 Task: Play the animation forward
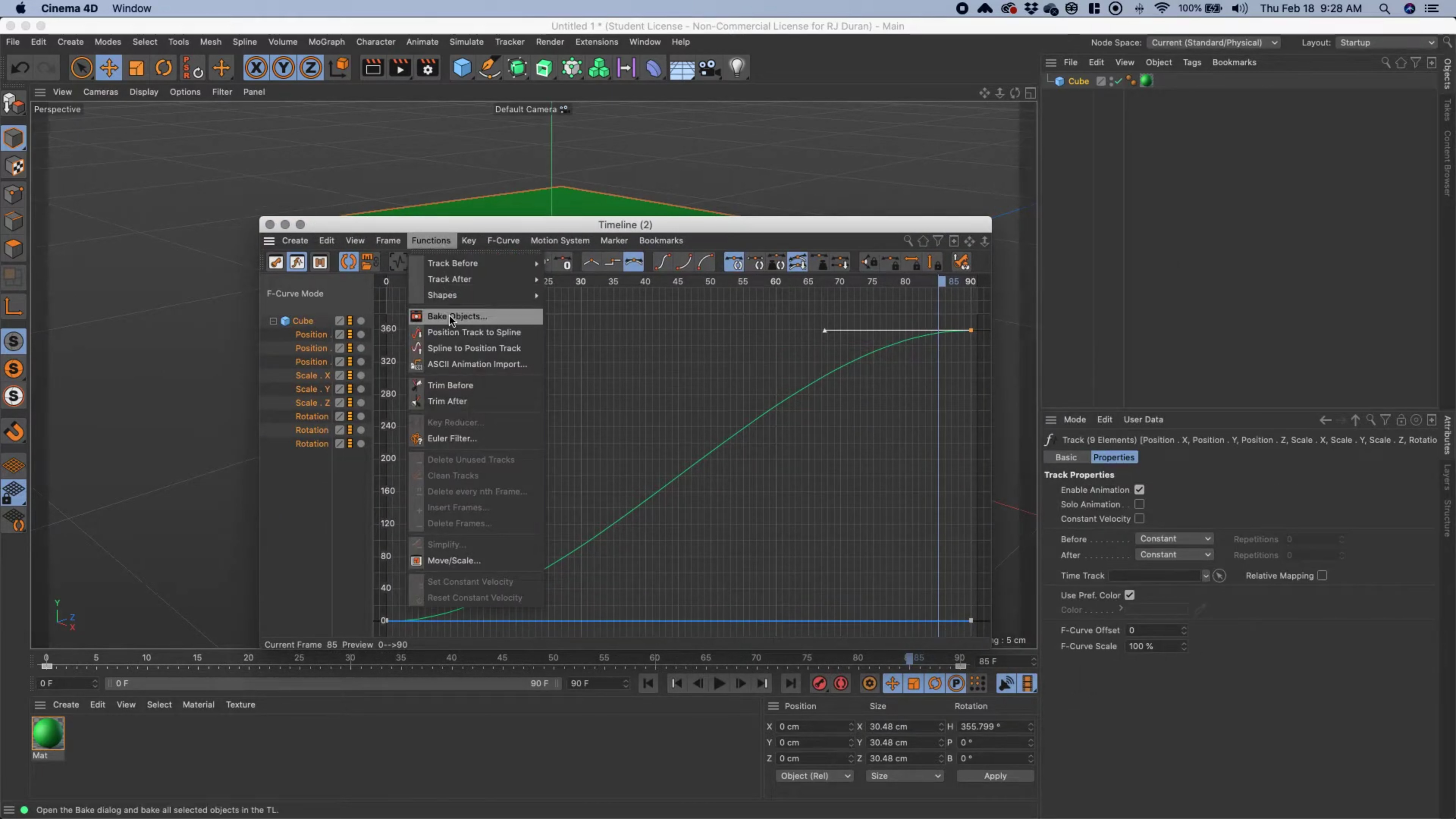pyautogui.click(x=719, y=684)
